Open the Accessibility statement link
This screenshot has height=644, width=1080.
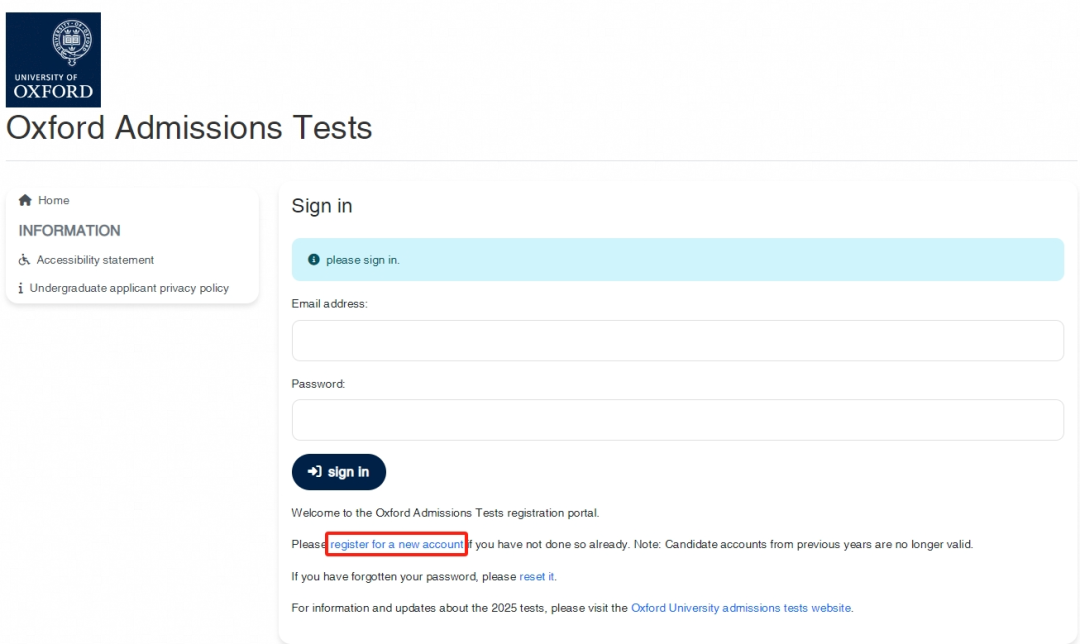coord(95,260)
